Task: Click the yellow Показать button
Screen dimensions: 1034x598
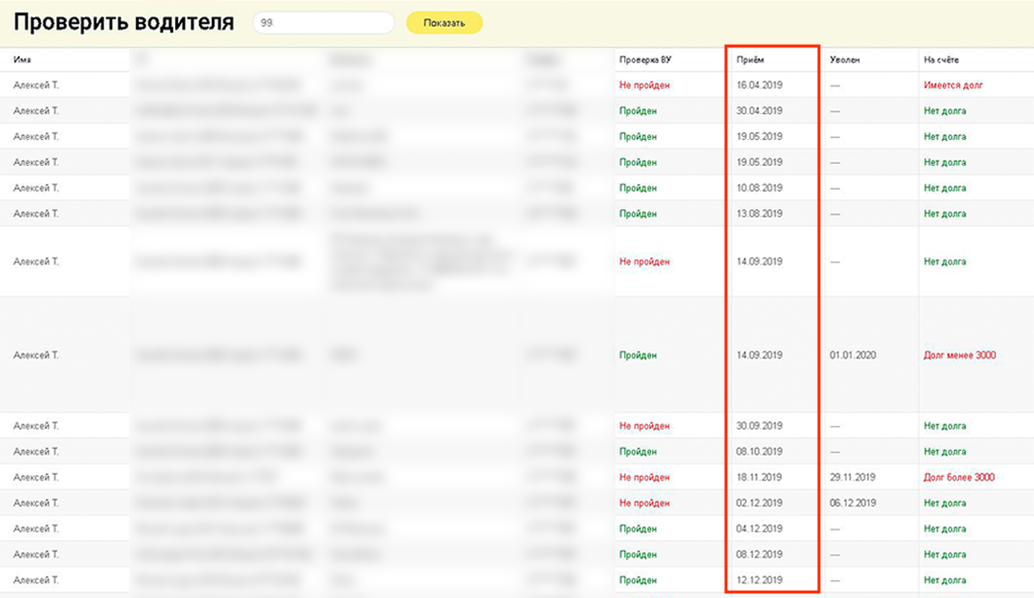Action: (444, 23)
